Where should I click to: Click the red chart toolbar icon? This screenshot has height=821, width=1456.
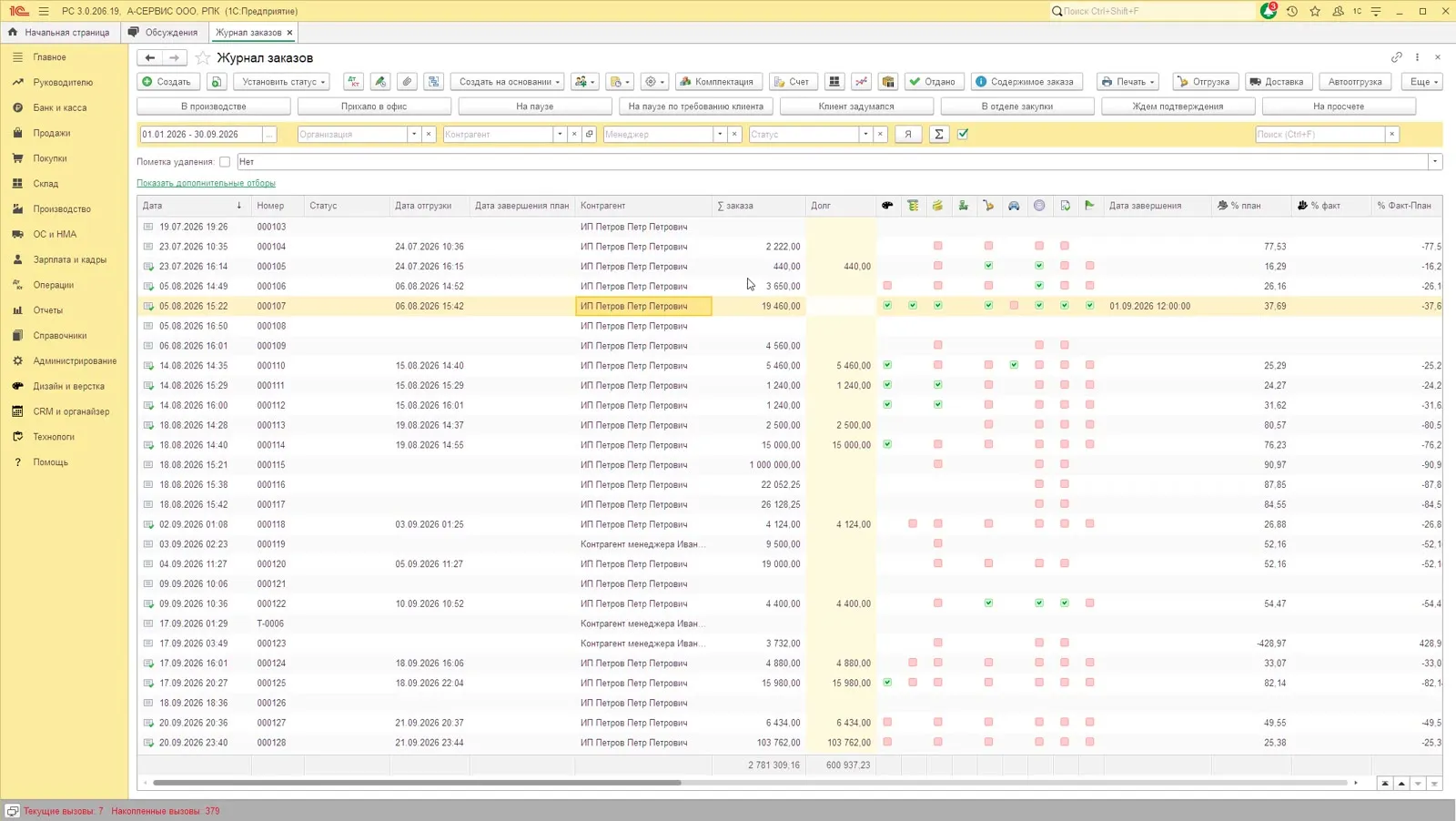click(x=861, y=82)
